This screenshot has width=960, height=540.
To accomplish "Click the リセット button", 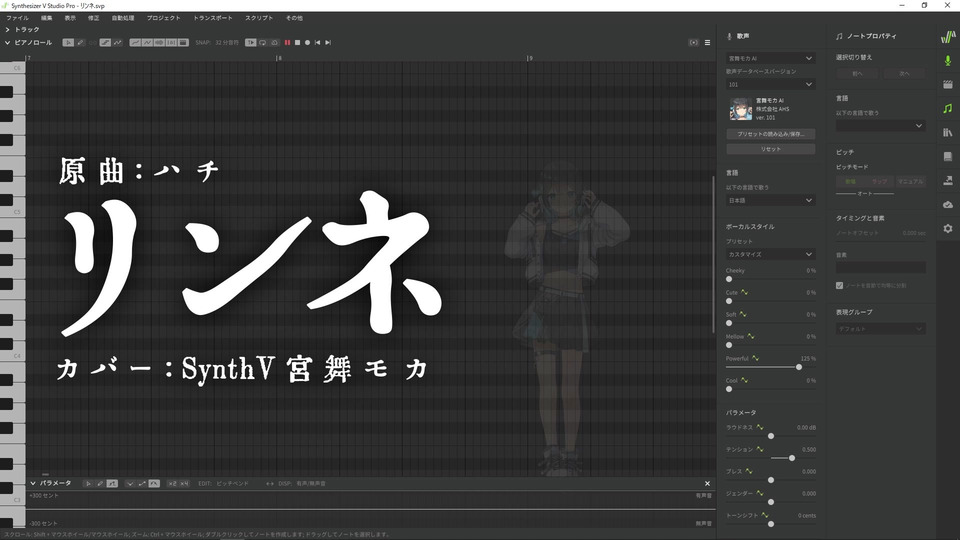I will coord(771,149).
